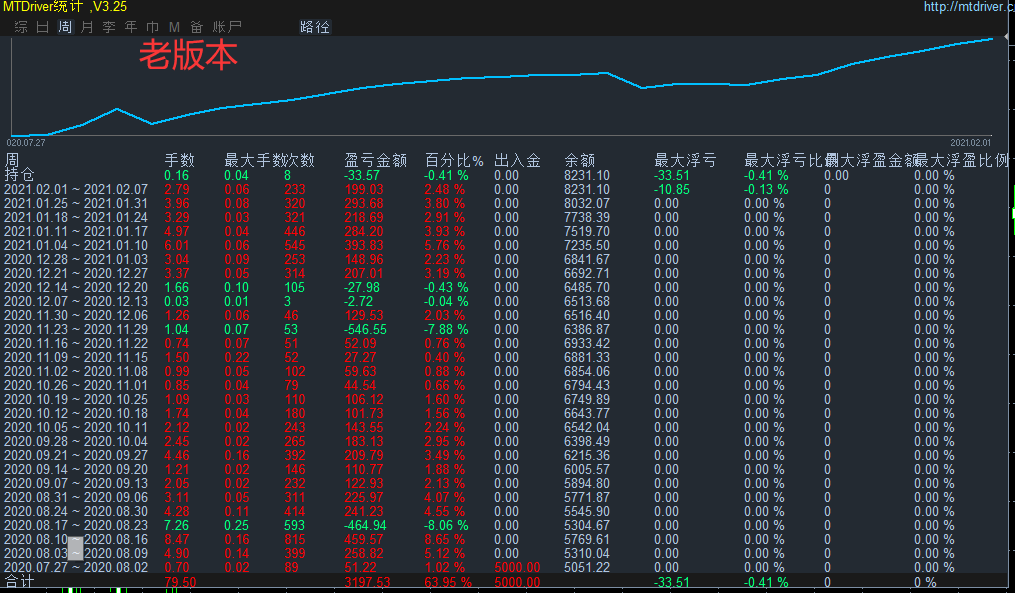The image size is (1015, 593).
Task: Click the 最大手数 column header
Action: [254, 161]
